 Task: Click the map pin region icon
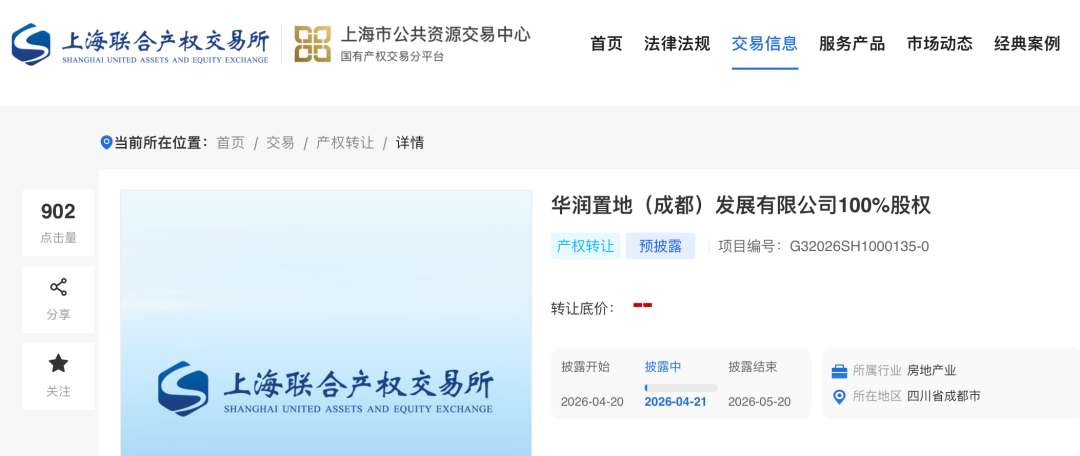coord(840,397)
